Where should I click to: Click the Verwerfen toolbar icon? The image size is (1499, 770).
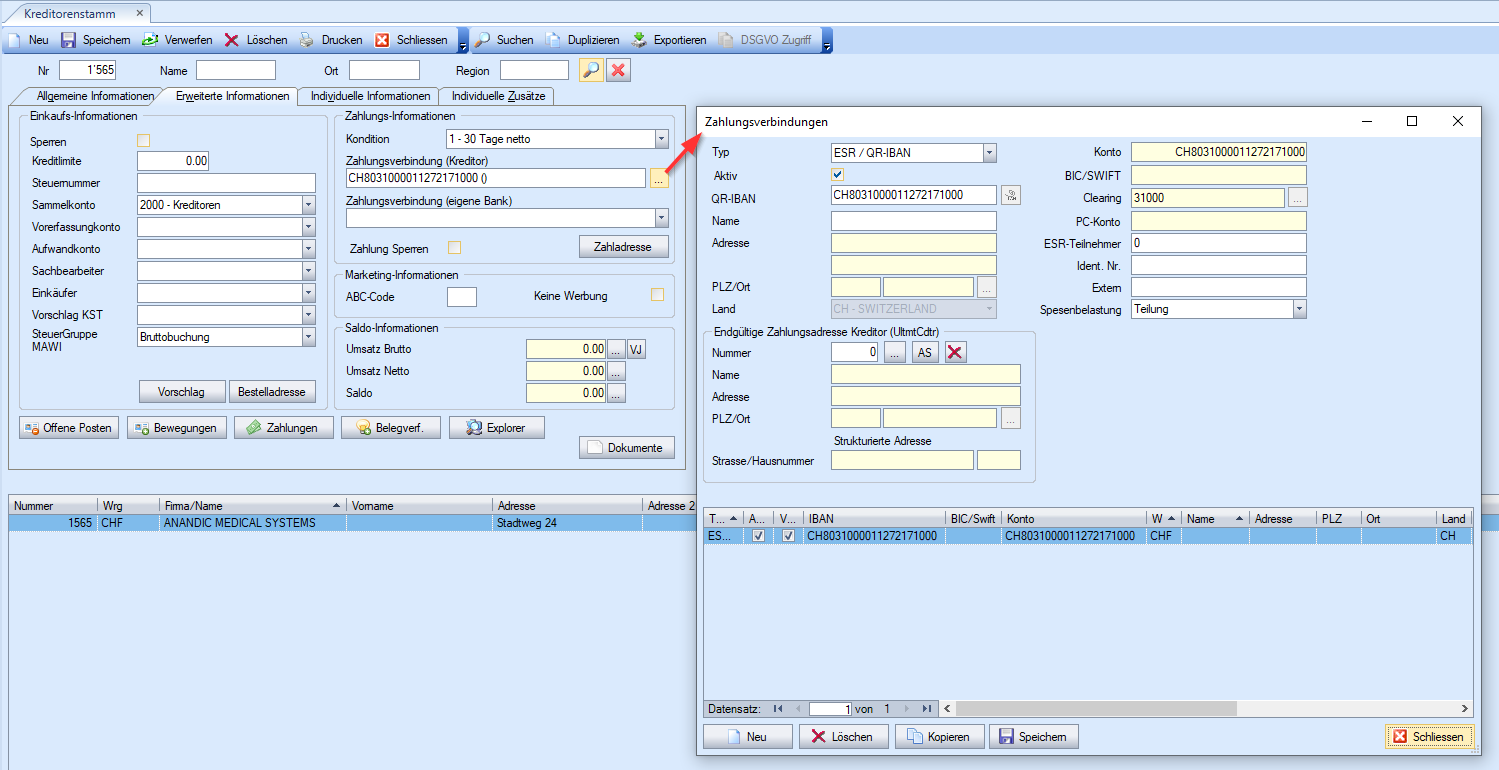click(150, 40)
